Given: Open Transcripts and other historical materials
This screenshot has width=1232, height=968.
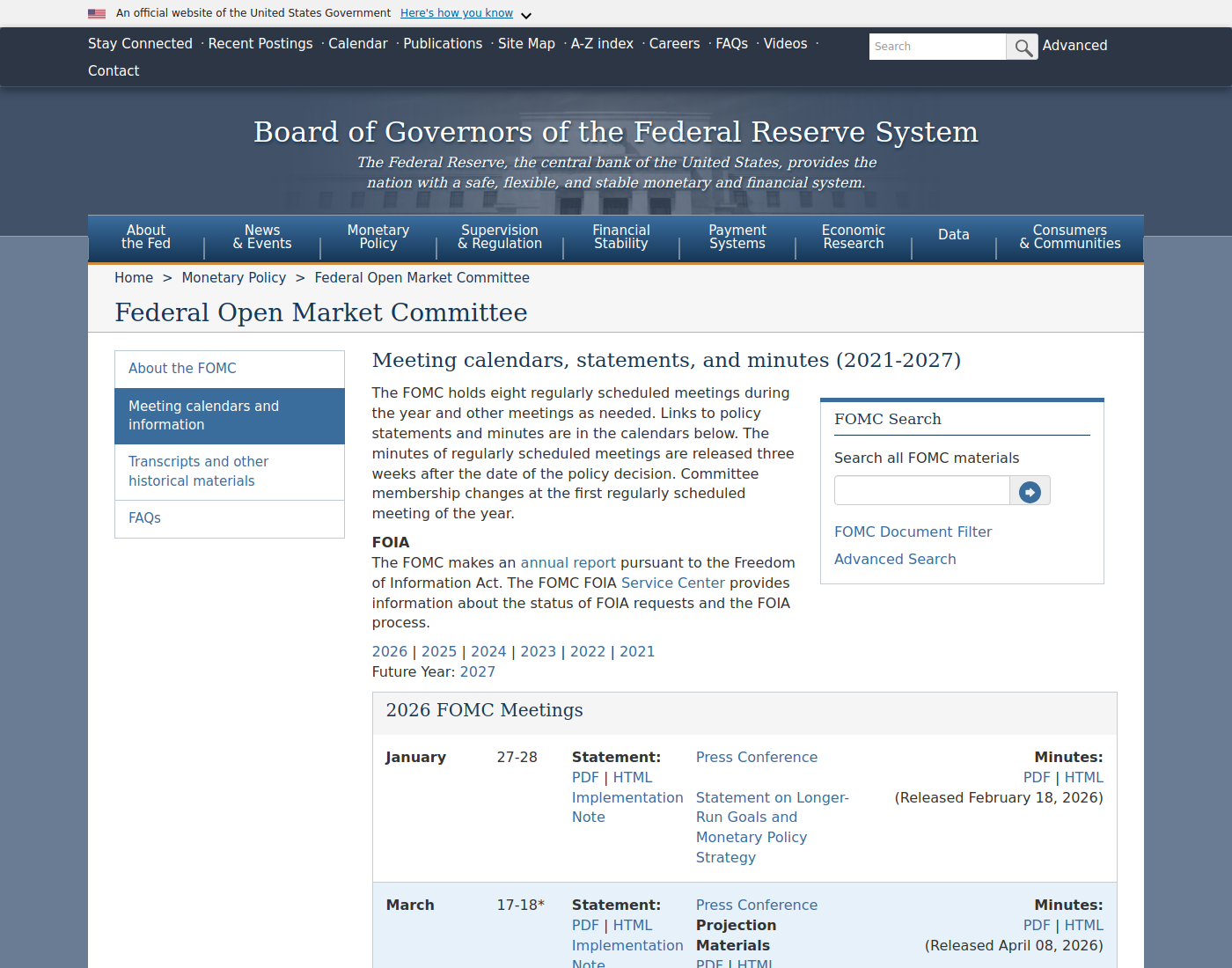Looking at the screenshot, I should [x=230, y=472].
